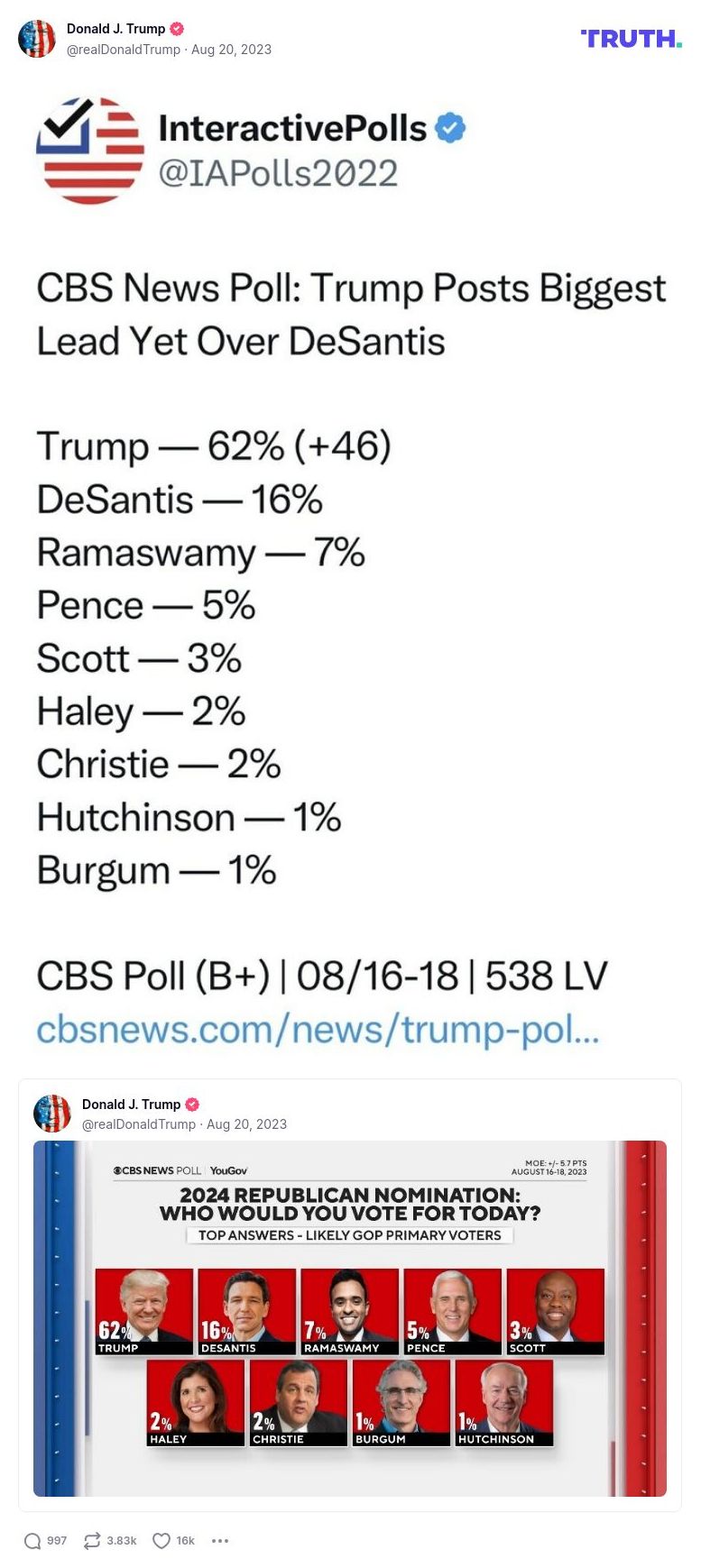Click the pink verified badge beside Donald J. Trump
701x1568 pixels.
point(178,28)
